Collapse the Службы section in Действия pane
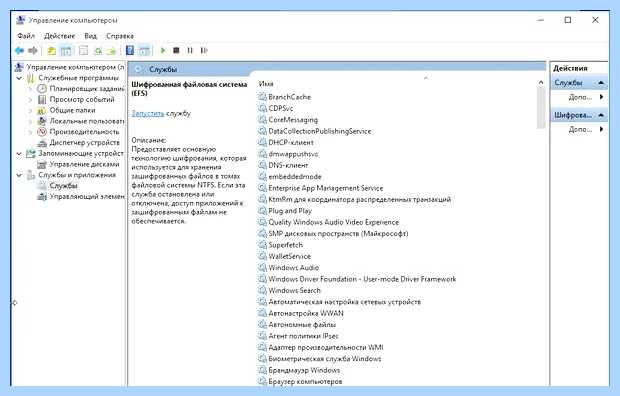Screen dimensions: 620x396 coord(601,83)
